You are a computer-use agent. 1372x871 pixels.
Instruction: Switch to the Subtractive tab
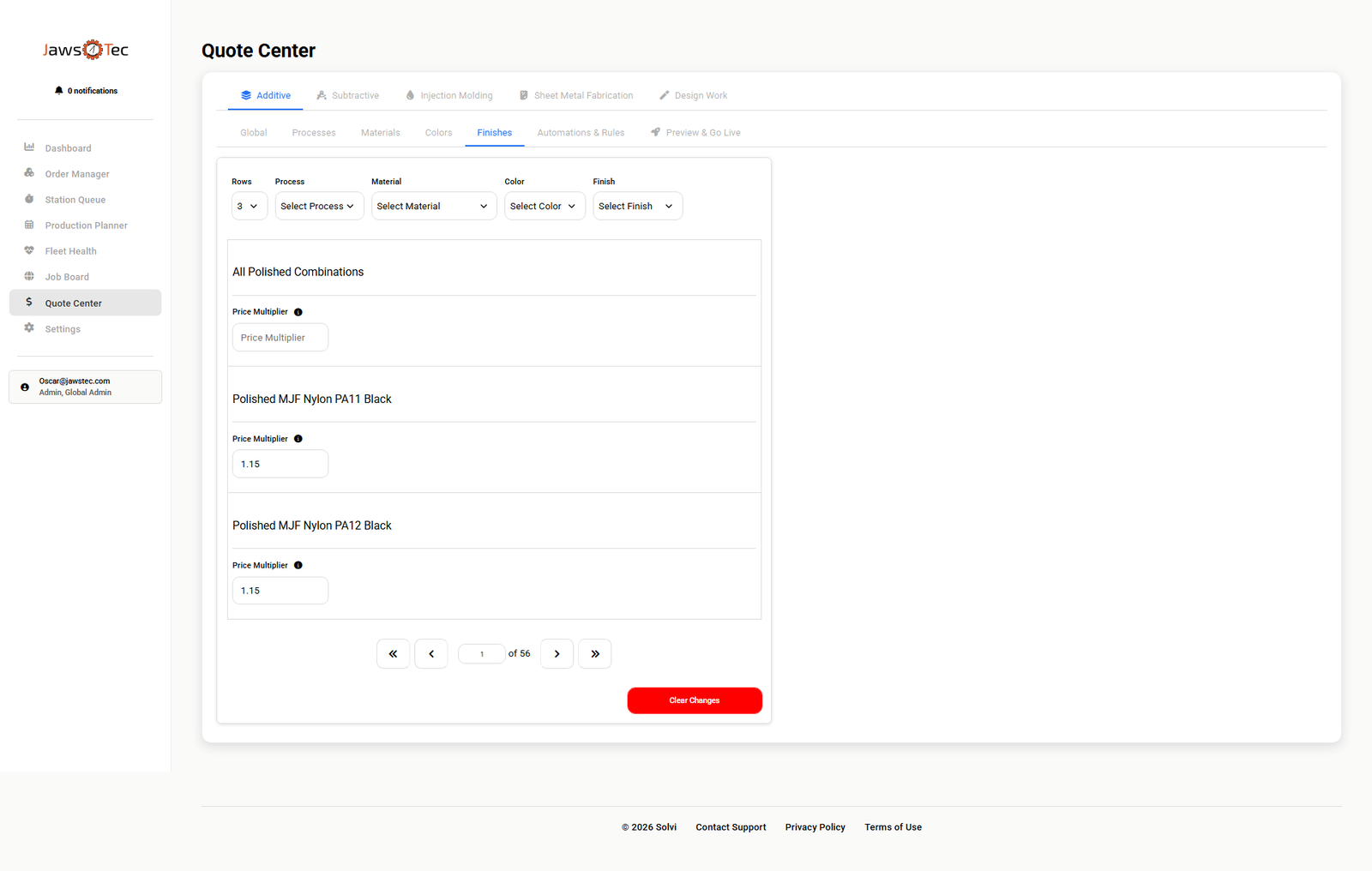coord(347,95)
